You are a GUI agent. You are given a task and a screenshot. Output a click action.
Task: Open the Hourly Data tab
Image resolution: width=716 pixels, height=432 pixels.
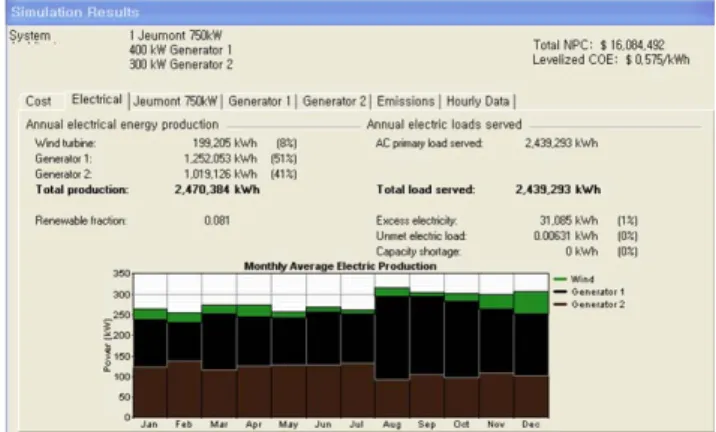click(x=478, y=101)
